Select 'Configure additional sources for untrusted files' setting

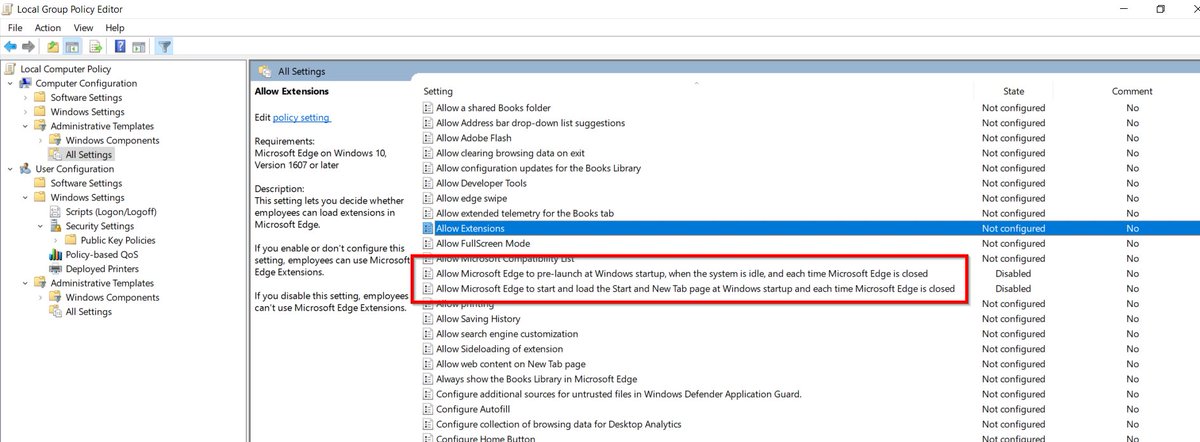[618, 394]
